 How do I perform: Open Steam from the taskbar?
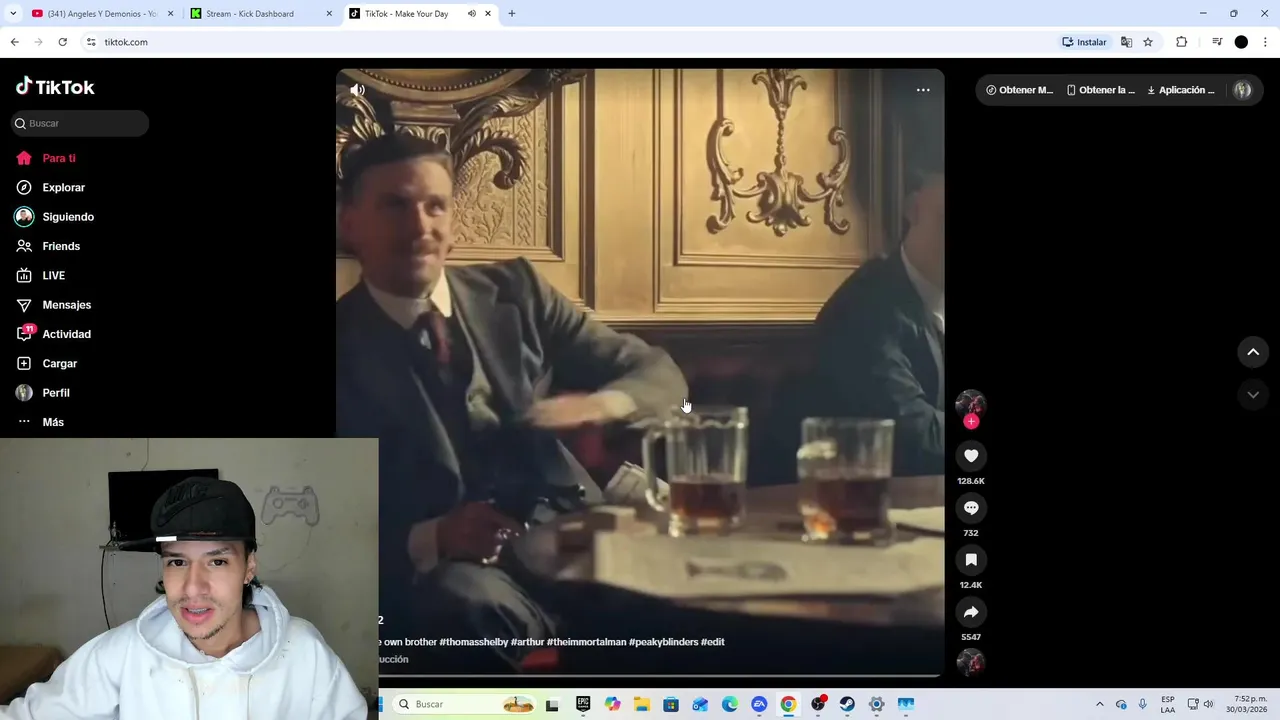point(847,704)
